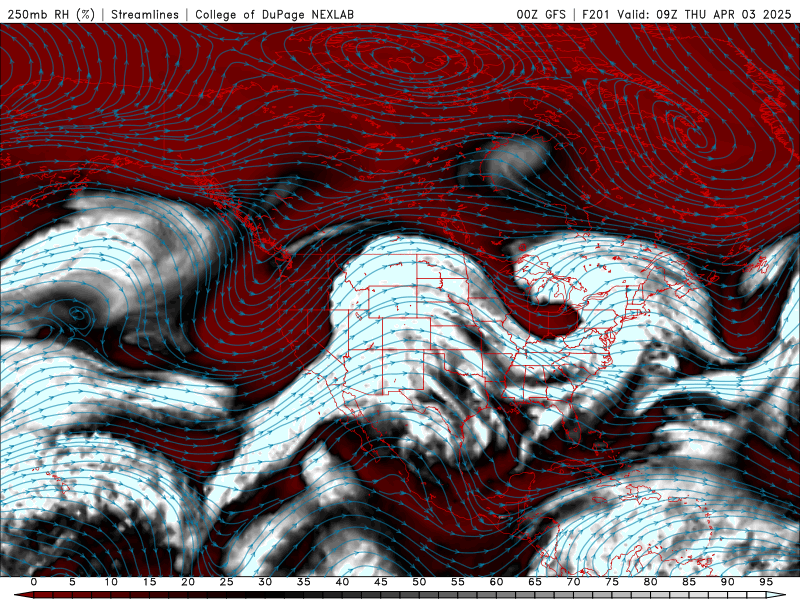Click the colorbar tick label "25"
Viewport: 800px width, 600px height.
(227, 582)
